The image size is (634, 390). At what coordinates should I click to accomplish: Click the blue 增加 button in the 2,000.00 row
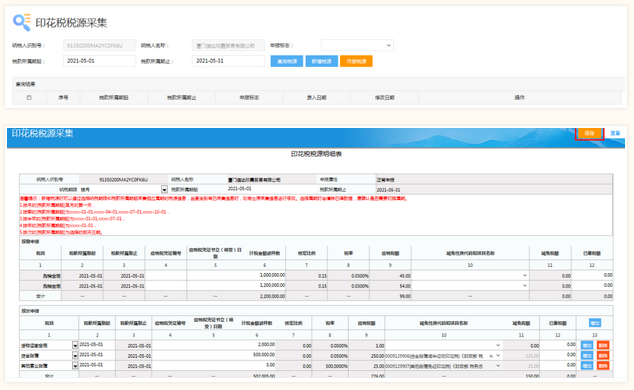coord(587,345)
